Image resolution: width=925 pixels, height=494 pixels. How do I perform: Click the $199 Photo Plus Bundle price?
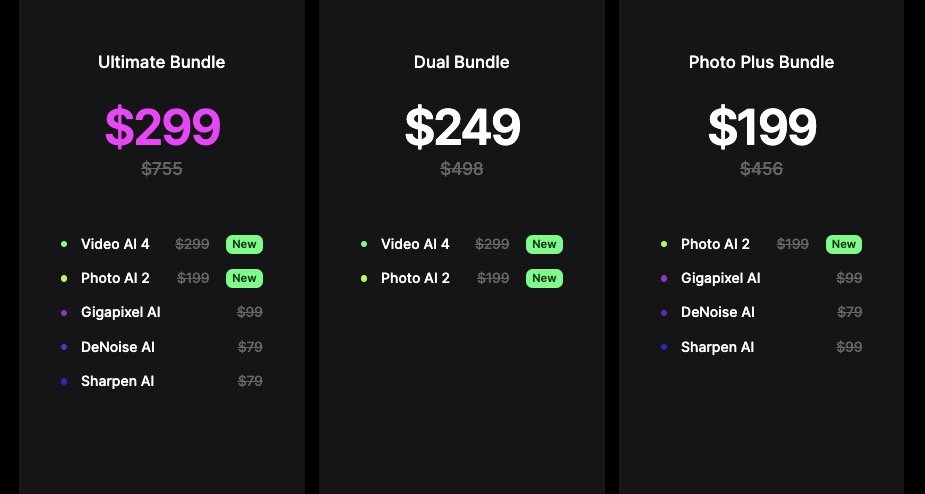tap(762, 127)
